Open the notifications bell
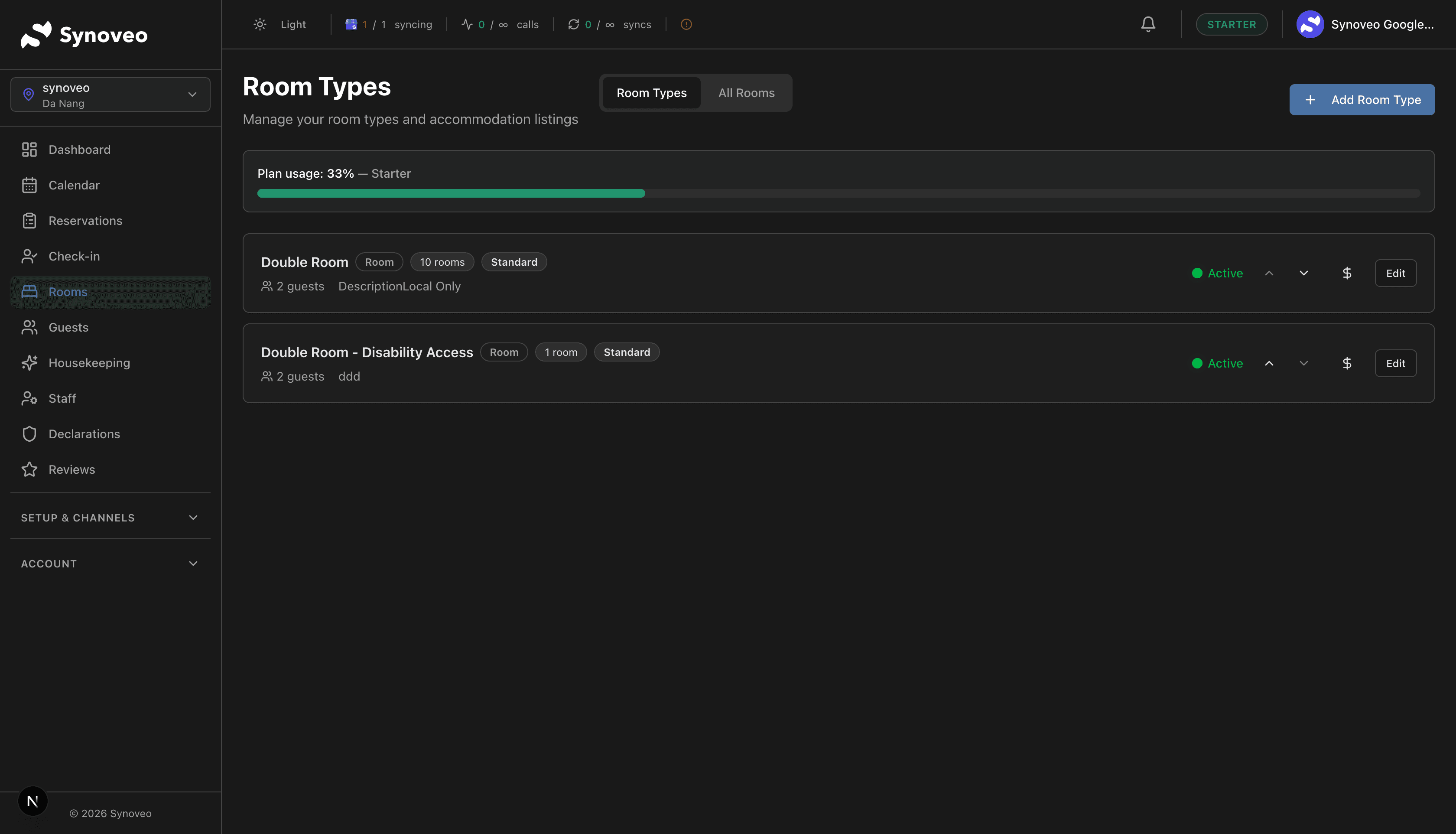The width and height of the screenshot is (1456, 834). [x=1148, y=24]
